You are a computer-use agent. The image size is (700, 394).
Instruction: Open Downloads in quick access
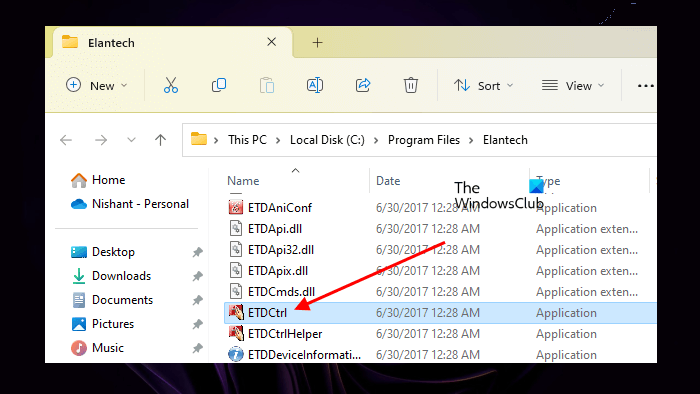111,276
